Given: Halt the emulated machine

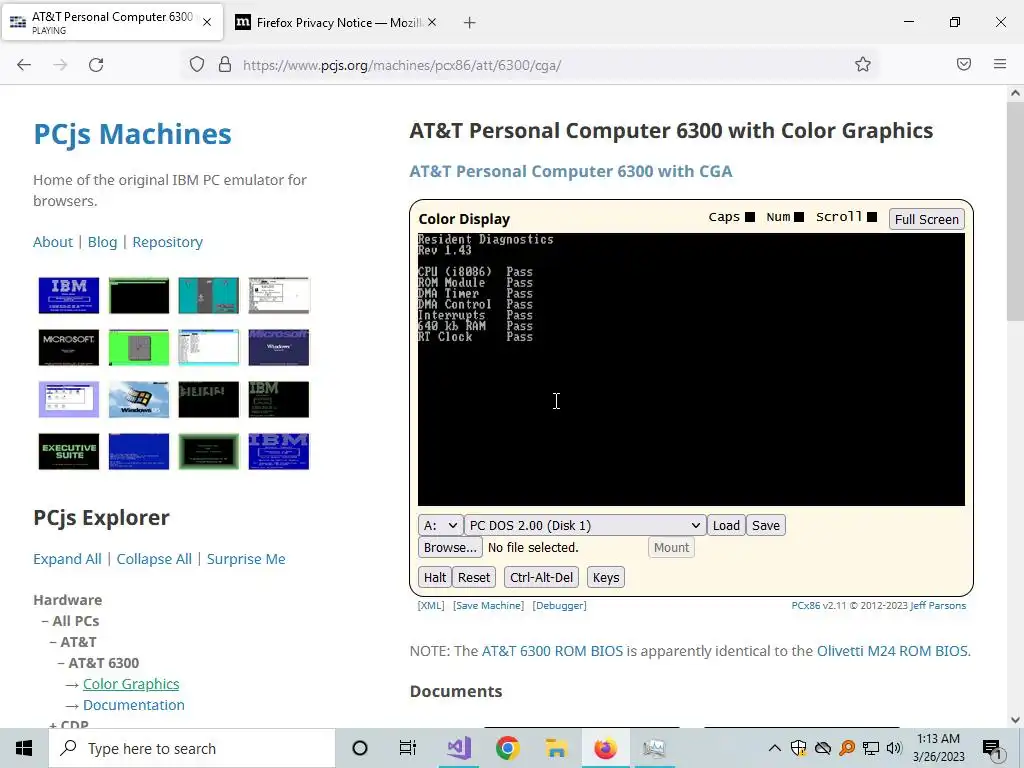Looking at the screenshot, I should [434, 577].
